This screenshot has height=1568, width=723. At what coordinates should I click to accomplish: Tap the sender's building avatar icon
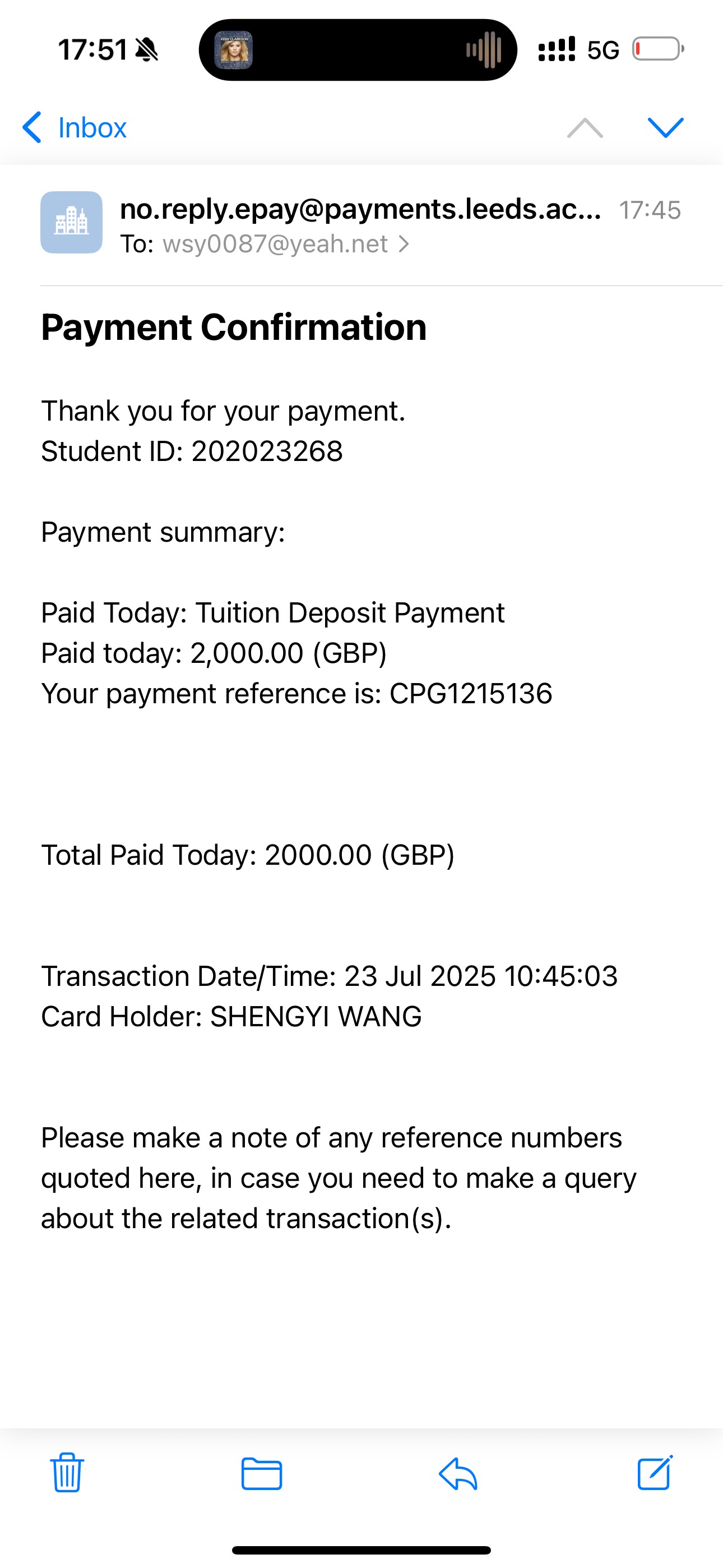pos(71,222)
